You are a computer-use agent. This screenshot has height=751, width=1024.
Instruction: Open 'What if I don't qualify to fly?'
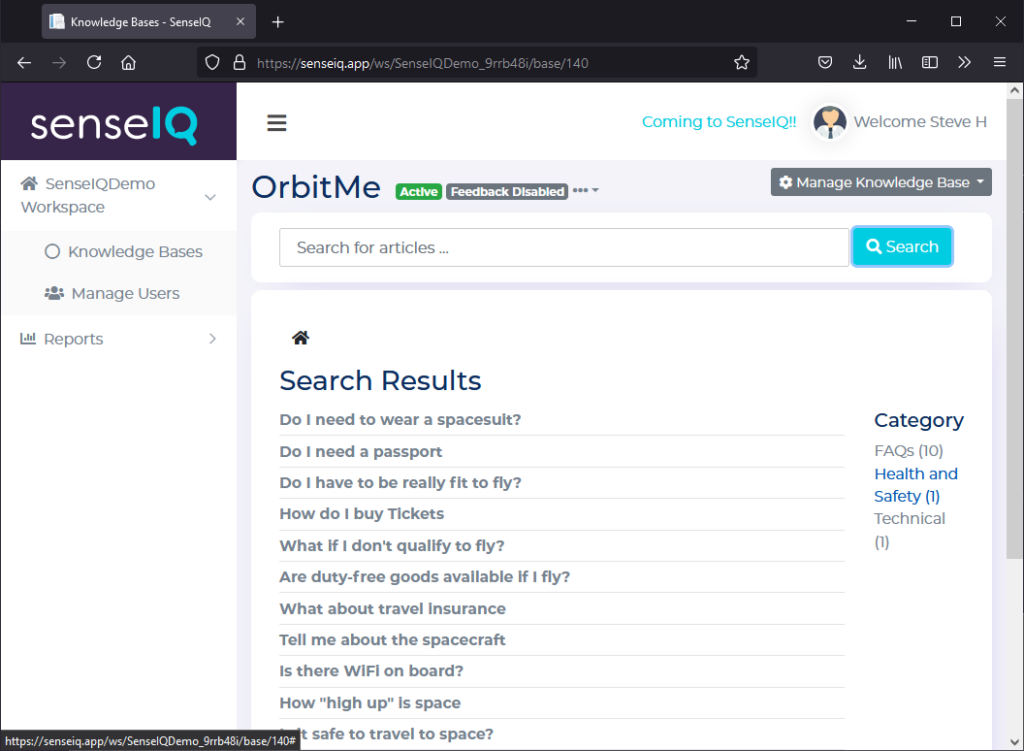[392, 545]
